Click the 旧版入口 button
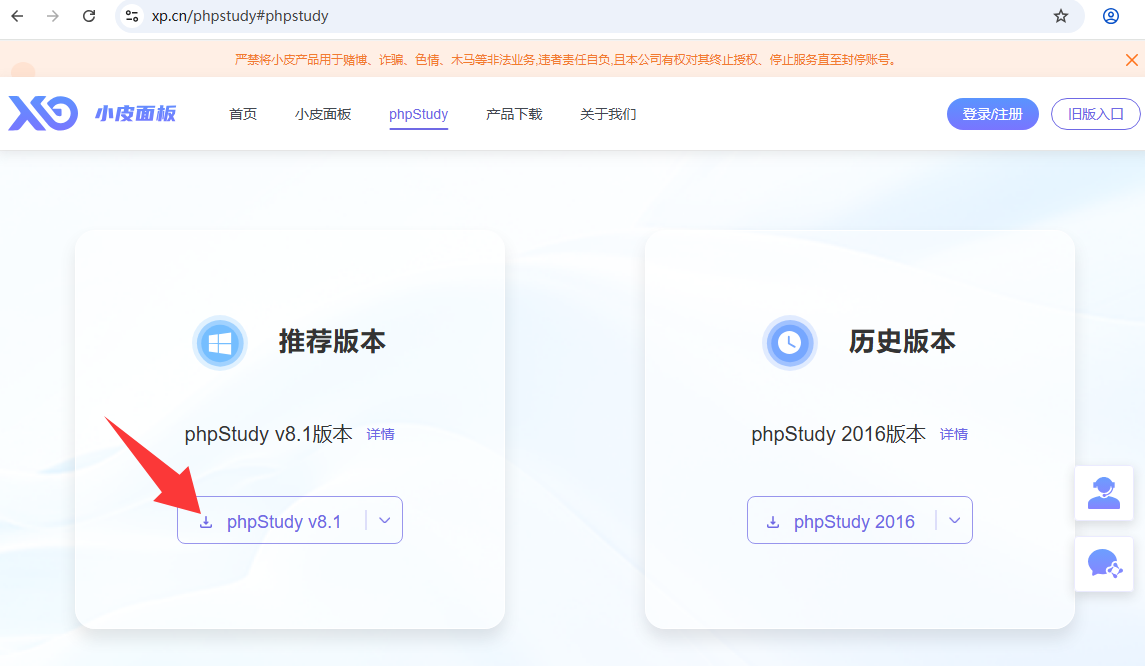The image size is (1145, 666). click(x=1095, y=114)
